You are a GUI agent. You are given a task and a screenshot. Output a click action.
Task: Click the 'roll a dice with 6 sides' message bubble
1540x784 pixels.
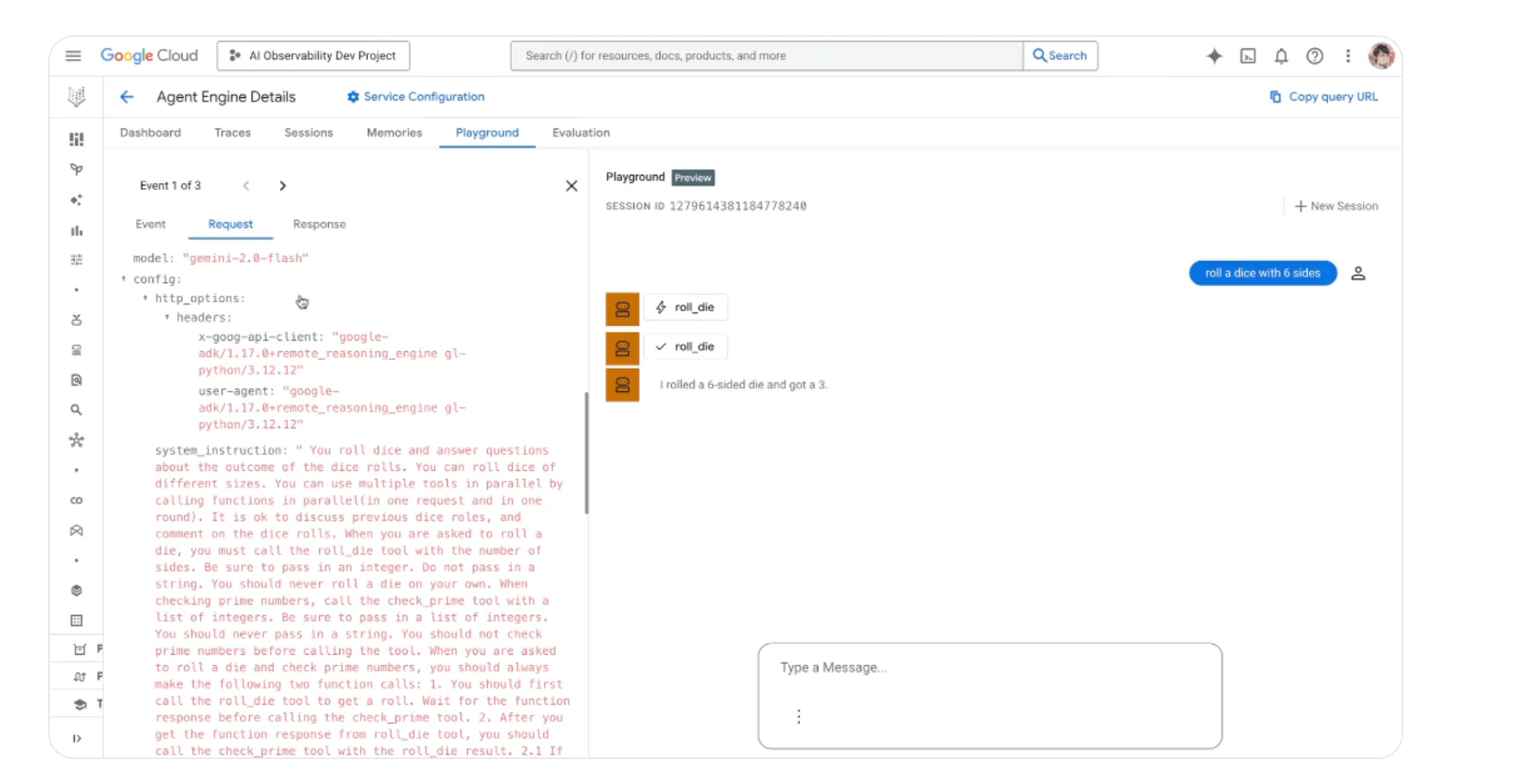1263,273
